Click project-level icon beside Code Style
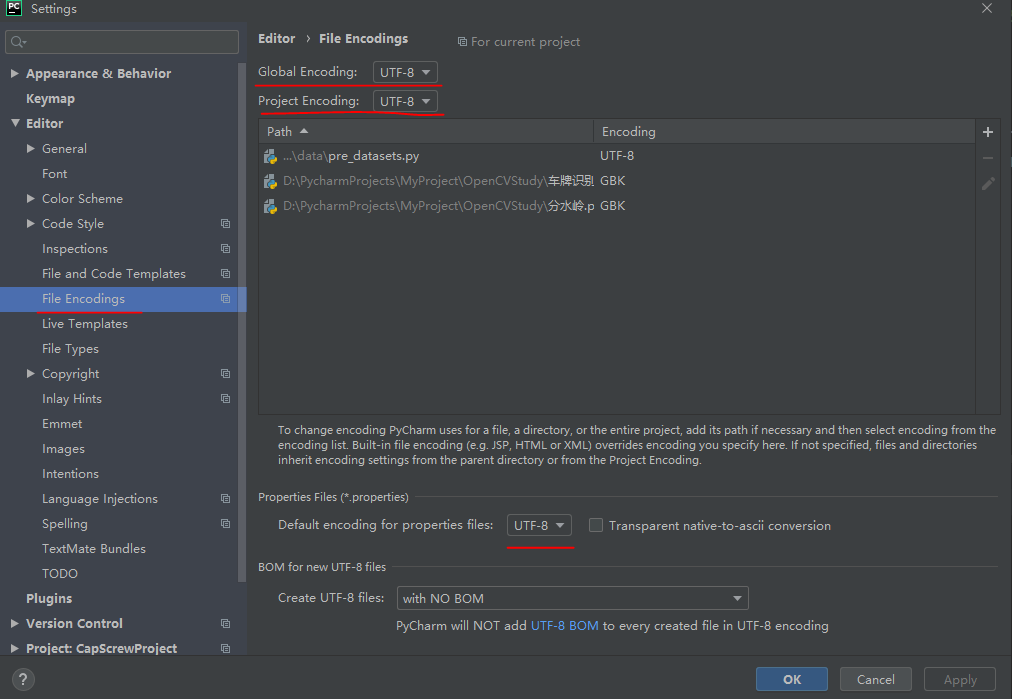This screenshot has height=699, width=1012. coord(225,223)
